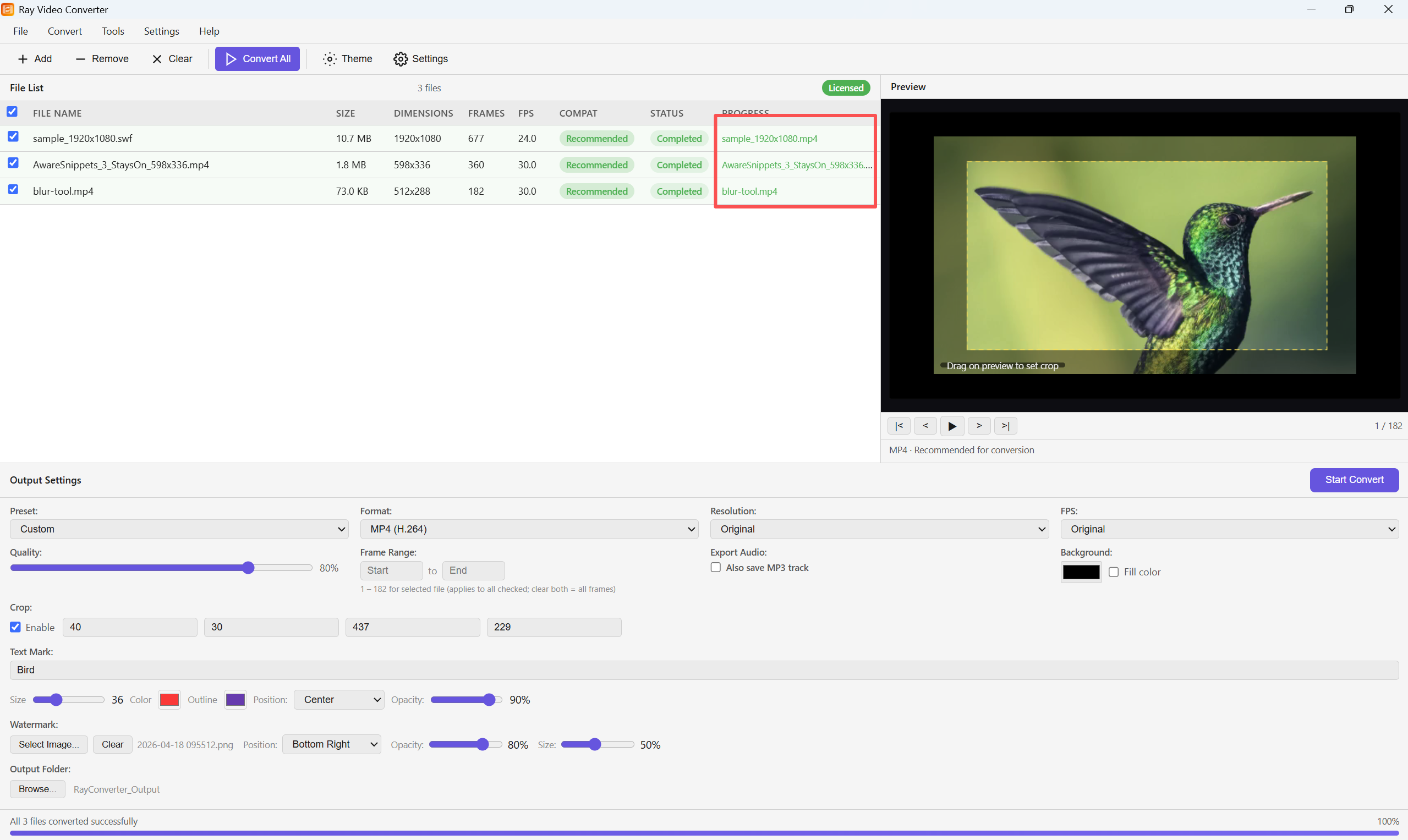Open the Help menu

point(209,31)
